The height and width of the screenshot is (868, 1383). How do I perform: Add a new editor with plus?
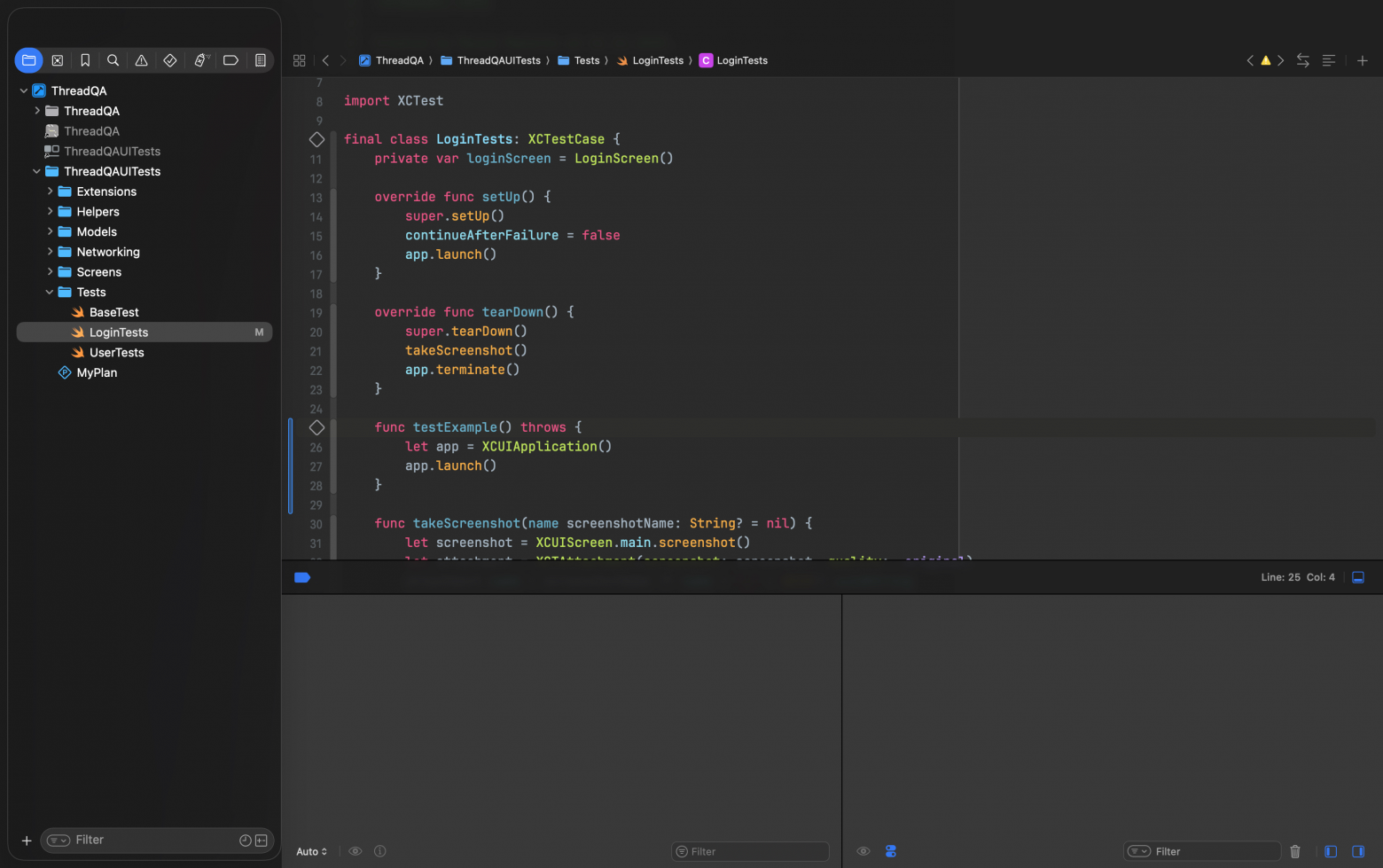tap(1363, 60)
